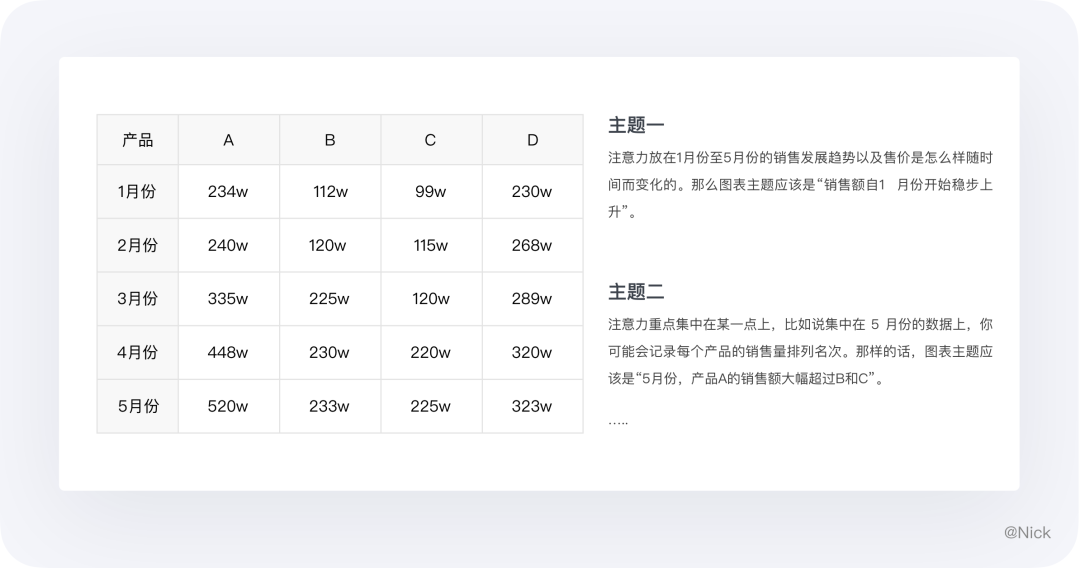This screenshot has height=568, width=1080.
Task: Select column header A
Action: click(x=229, y=140)
